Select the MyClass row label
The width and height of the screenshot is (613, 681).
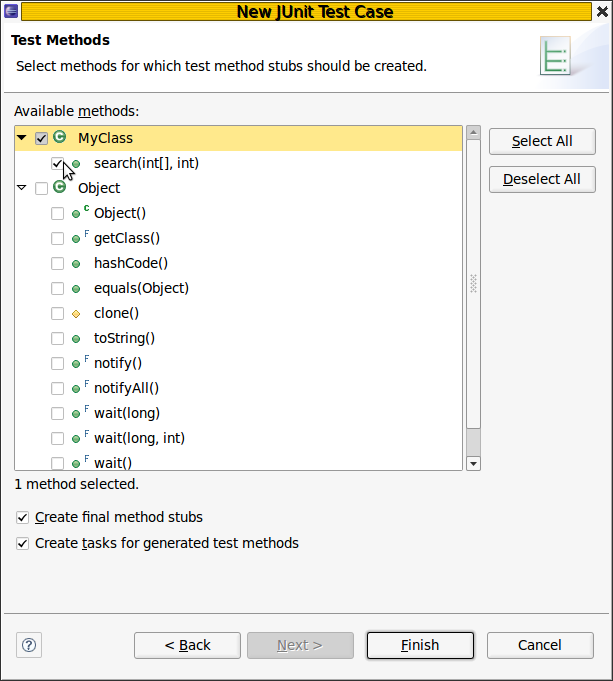pos(106,138)
